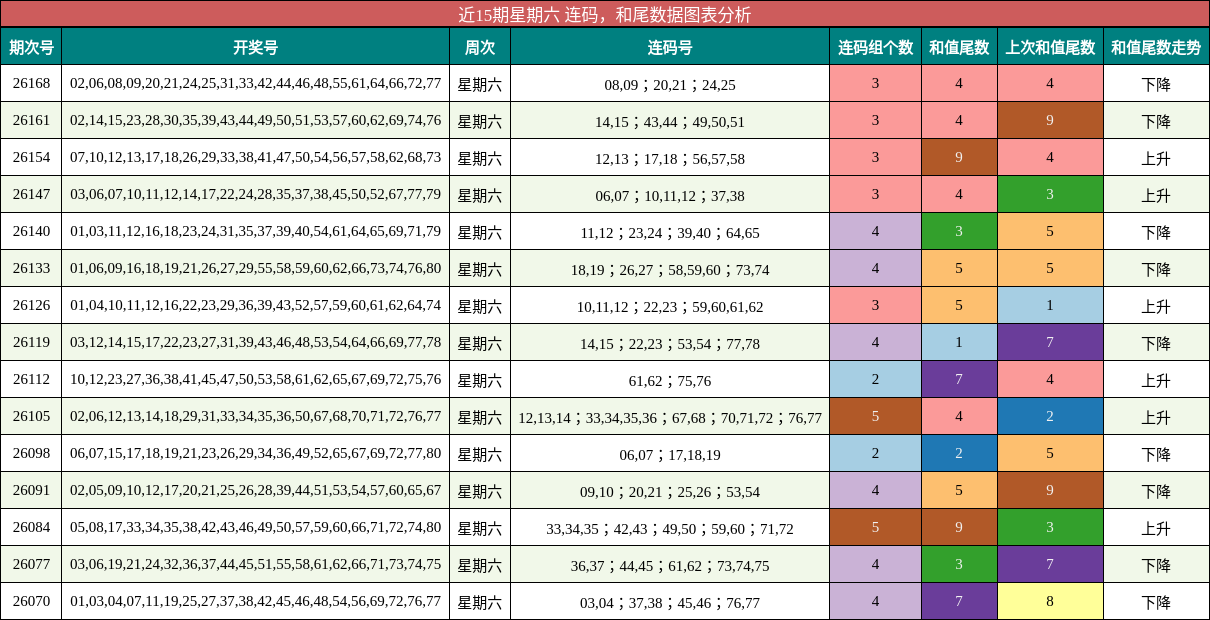
Task: Click 星期六 cell in row 26091
Action: point(480,491)
